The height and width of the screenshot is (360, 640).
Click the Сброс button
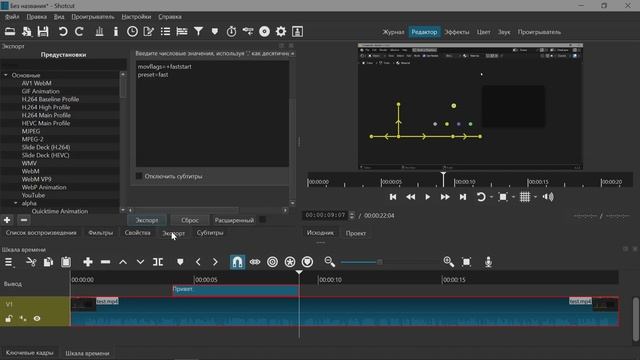[190, 220]
